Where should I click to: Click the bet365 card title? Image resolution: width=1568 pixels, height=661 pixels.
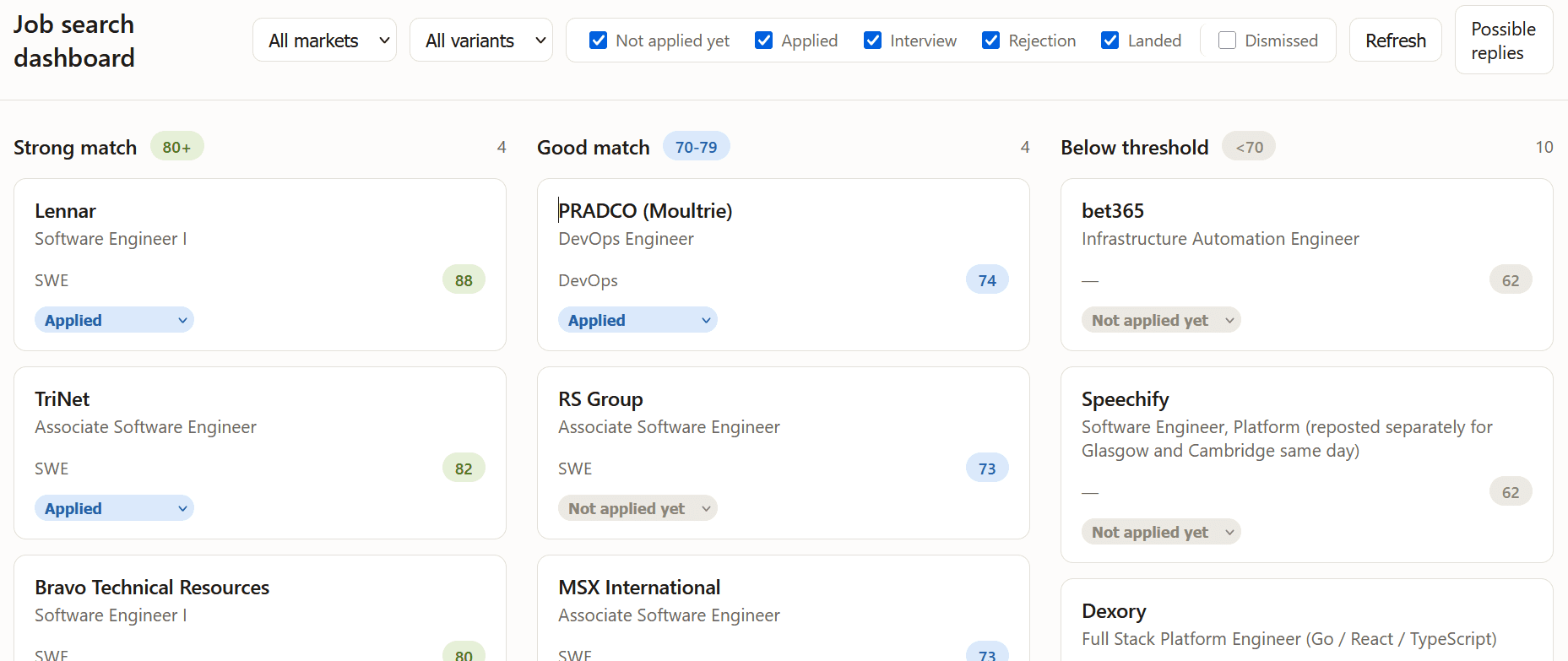click(x=1113, y=211)
